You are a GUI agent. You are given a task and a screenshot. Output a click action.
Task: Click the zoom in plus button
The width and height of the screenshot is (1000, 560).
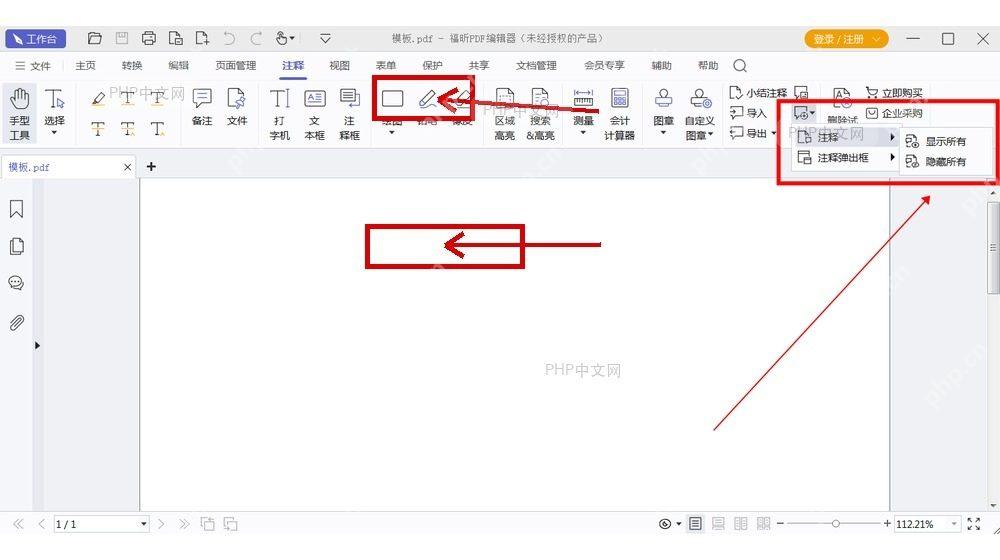887,524
